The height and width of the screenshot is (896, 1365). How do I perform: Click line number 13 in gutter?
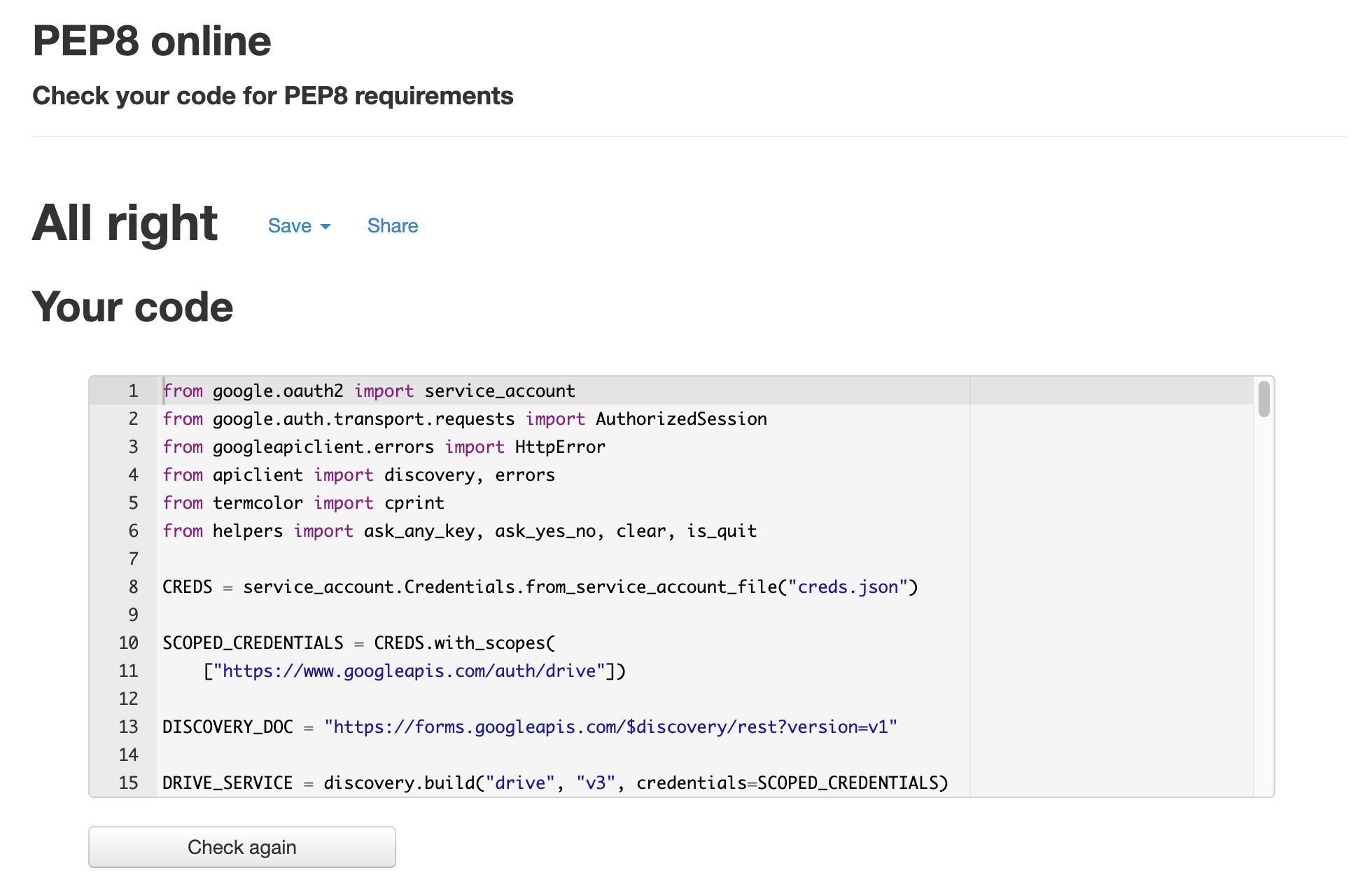point(129,727)
